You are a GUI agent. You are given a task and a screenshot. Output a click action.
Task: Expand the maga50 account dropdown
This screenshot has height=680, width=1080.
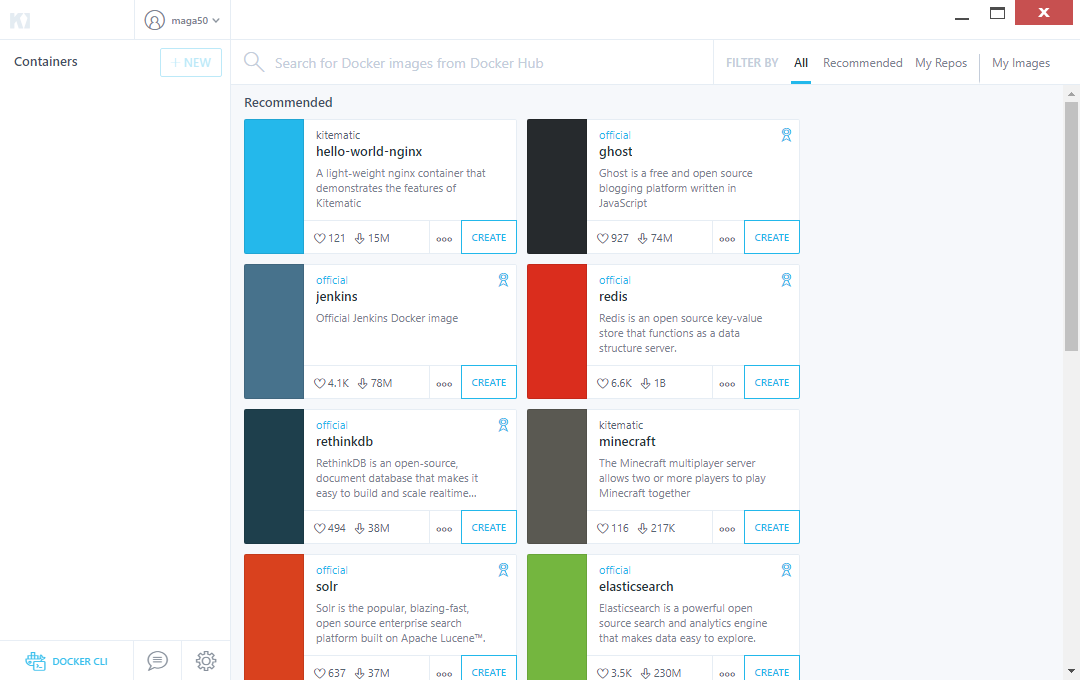[216, 21]
